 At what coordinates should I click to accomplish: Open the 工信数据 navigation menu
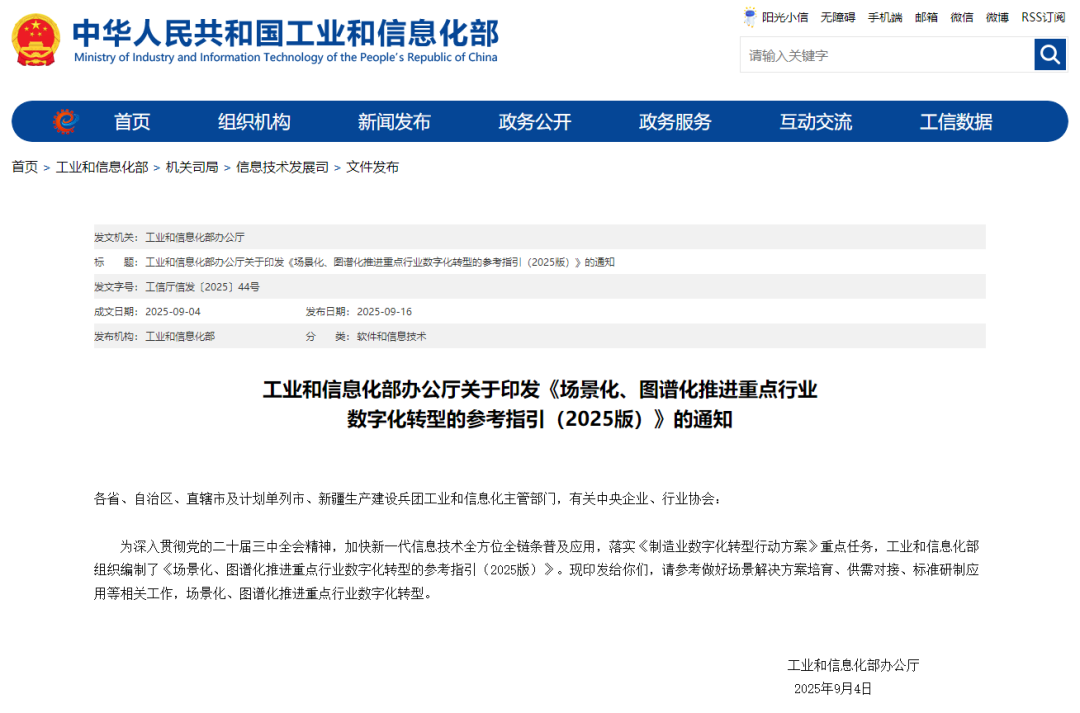956,122
